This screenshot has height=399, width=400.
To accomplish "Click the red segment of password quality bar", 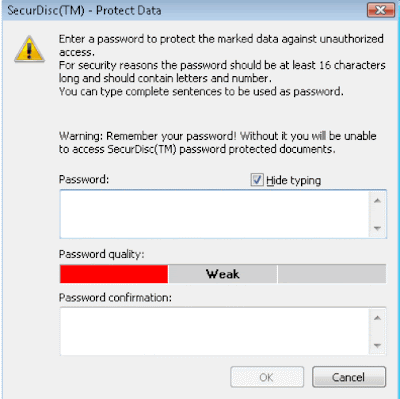I will coord(114,274).
